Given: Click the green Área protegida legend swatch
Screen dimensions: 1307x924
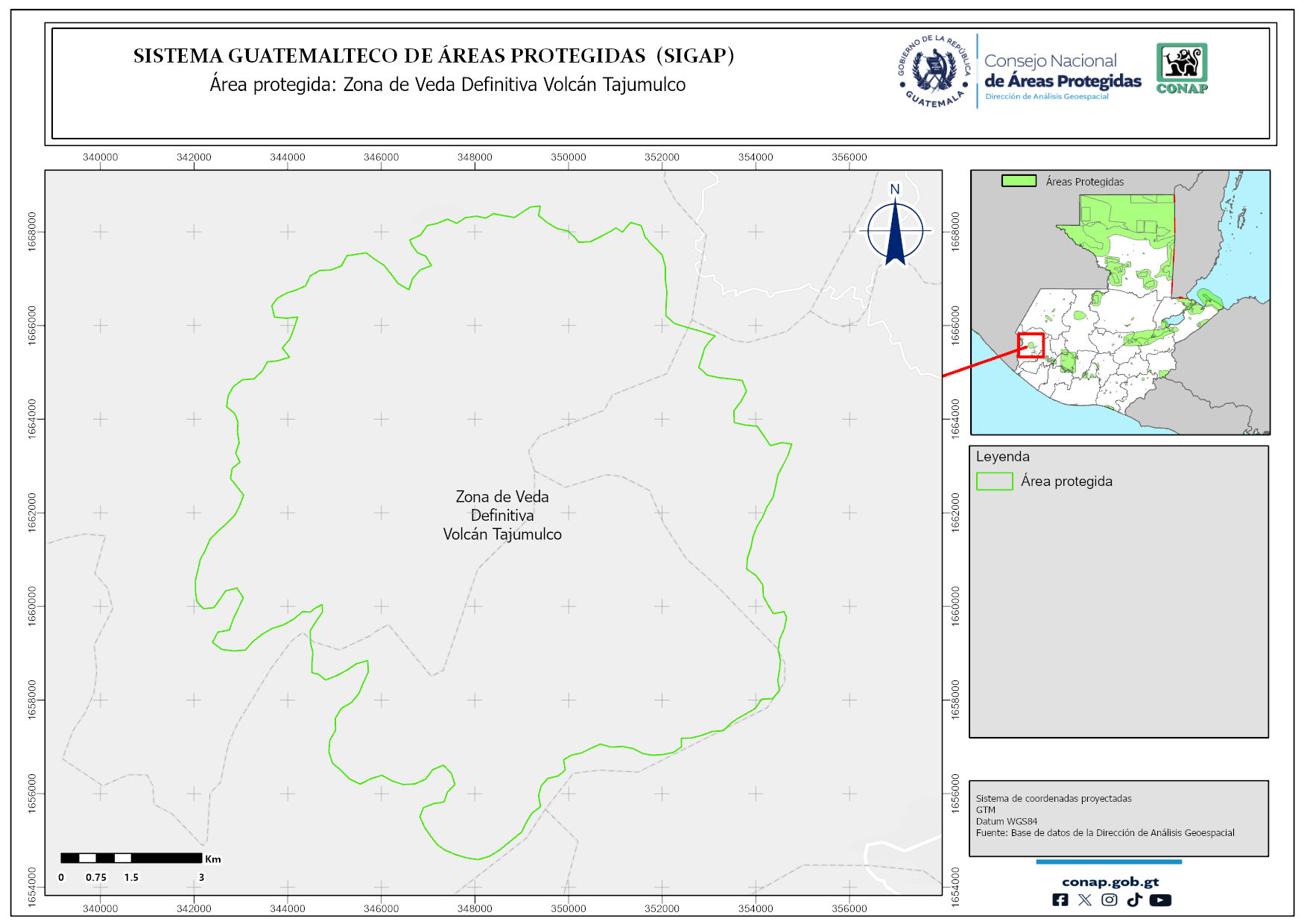Looking at the screenshot, I should click(x=994, y=481).
